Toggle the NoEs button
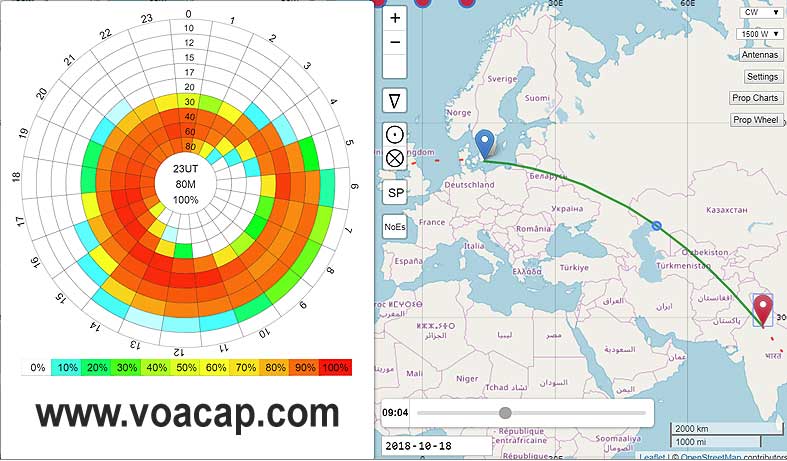 [x=395, y=227]
